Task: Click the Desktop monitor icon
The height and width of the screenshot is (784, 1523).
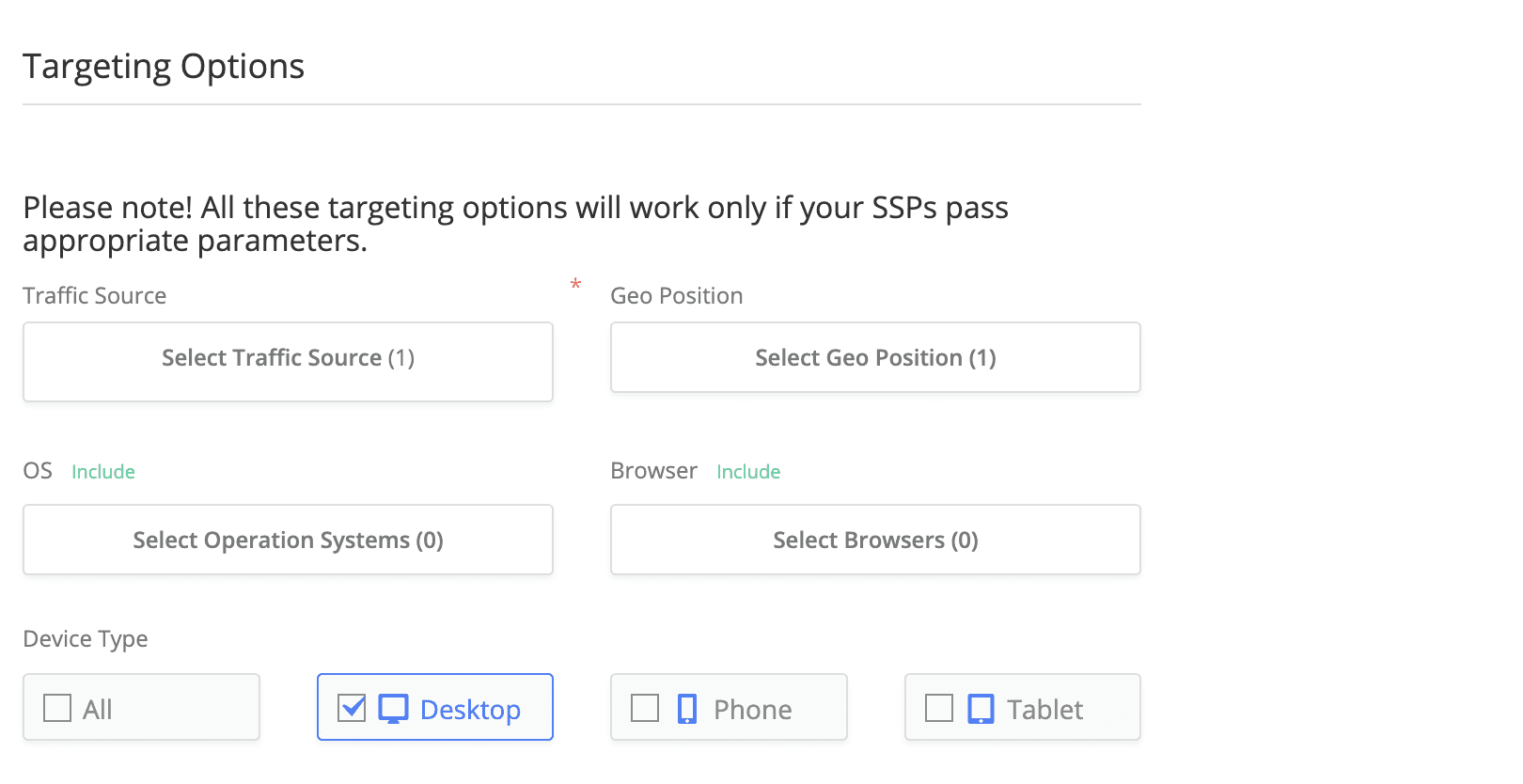Action: (x=393, y=709)
